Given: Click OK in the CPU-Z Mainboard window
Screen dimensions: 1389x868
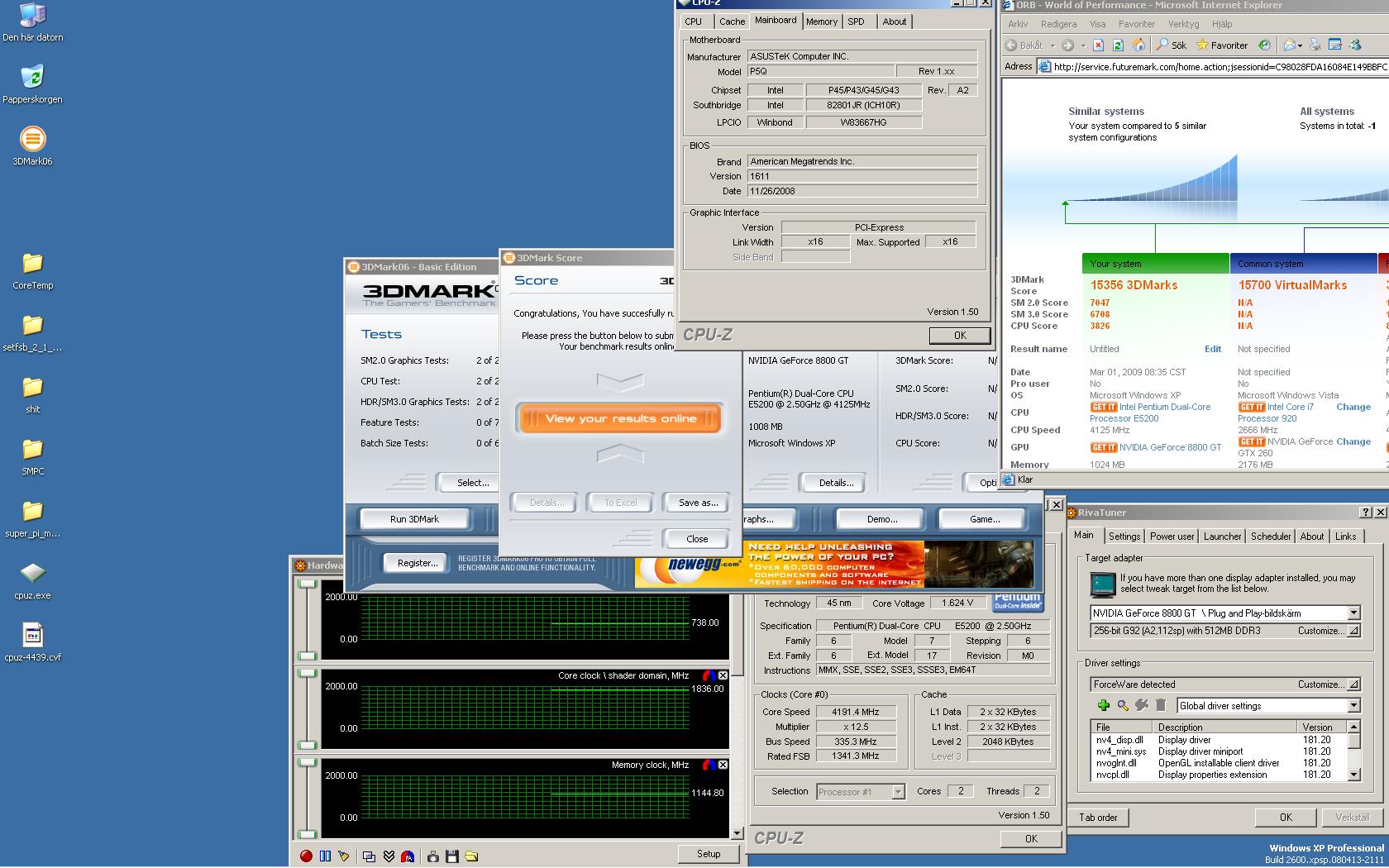Looking at the screenshot, I should point(959,335).
